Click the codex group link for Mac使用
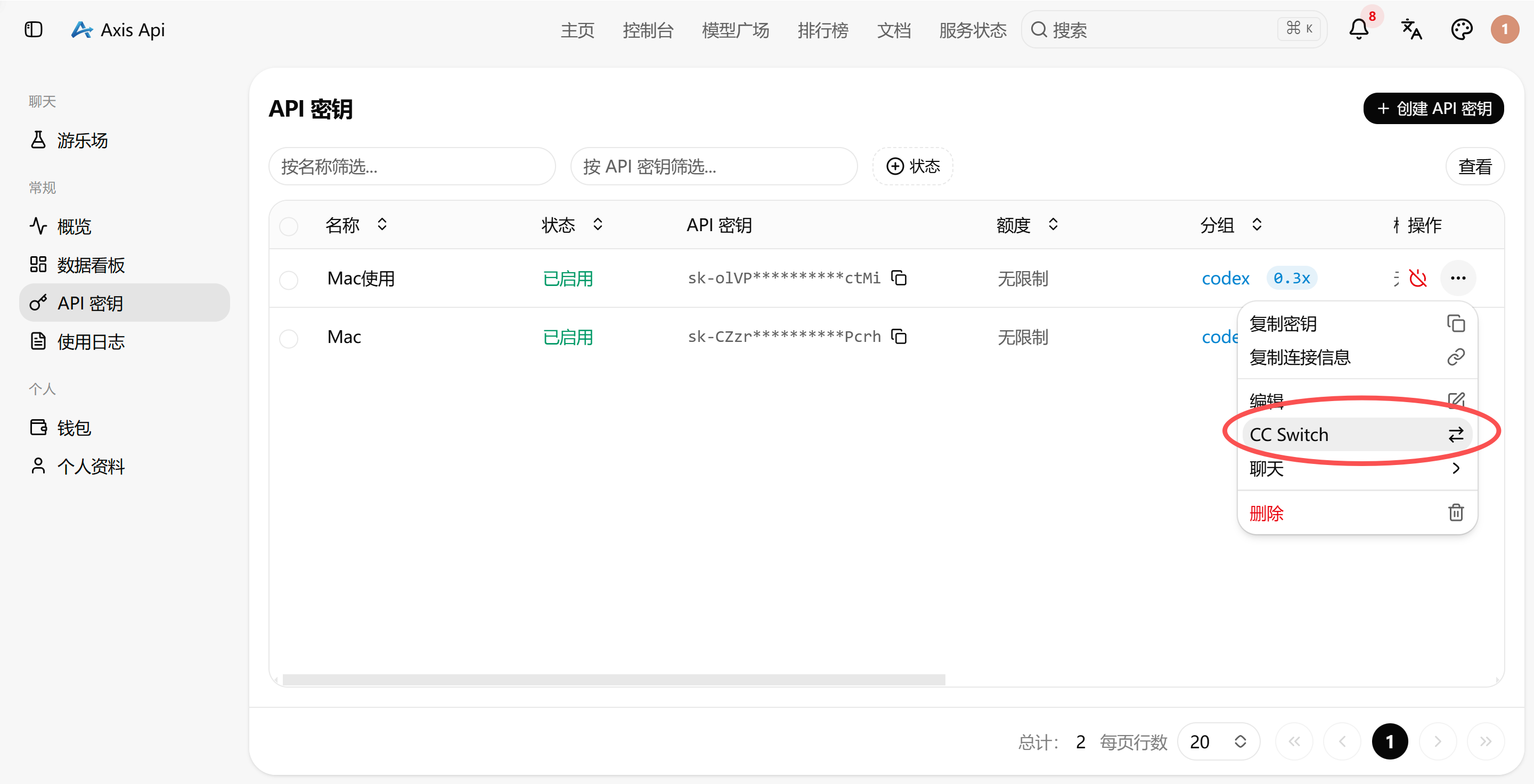The width and height of the screenshot is (1534, 784). pos(1225,278)
